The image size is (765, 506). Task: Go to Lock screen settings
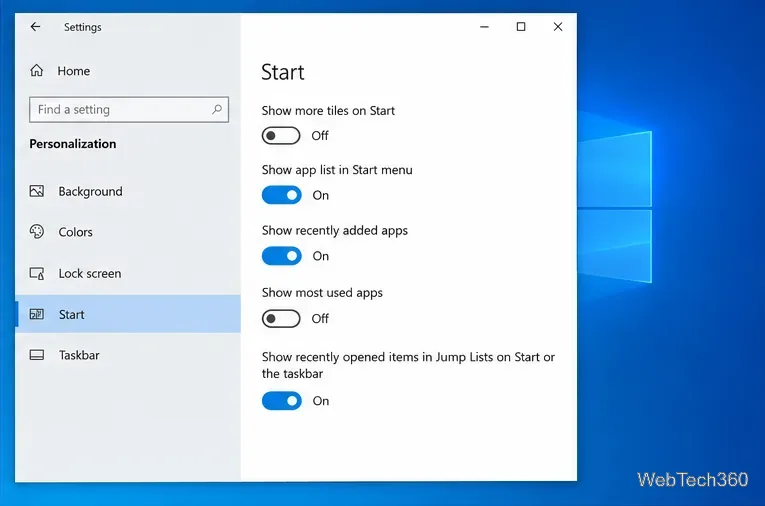coord(128,273)
